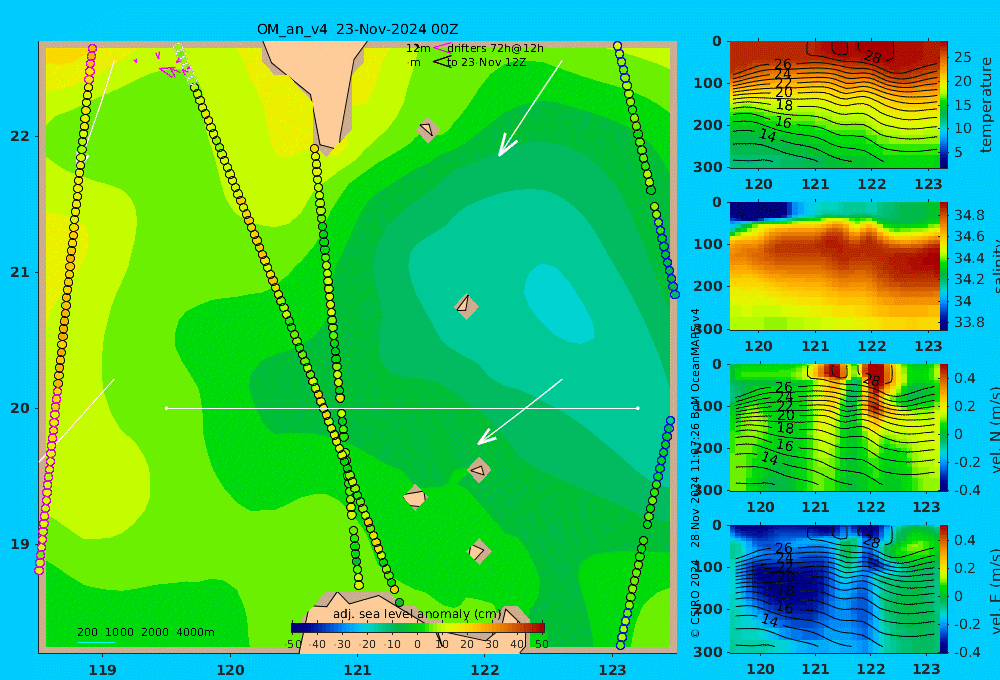Click the 50 tick on sea level color bar
1000x680 pixels.
pos(541,644)
